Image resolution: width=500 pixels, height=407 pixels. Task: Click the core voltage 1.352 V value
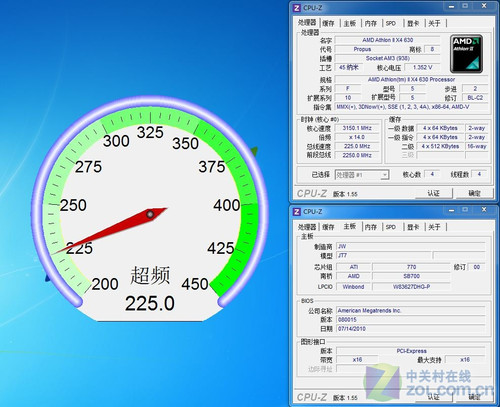422,67
